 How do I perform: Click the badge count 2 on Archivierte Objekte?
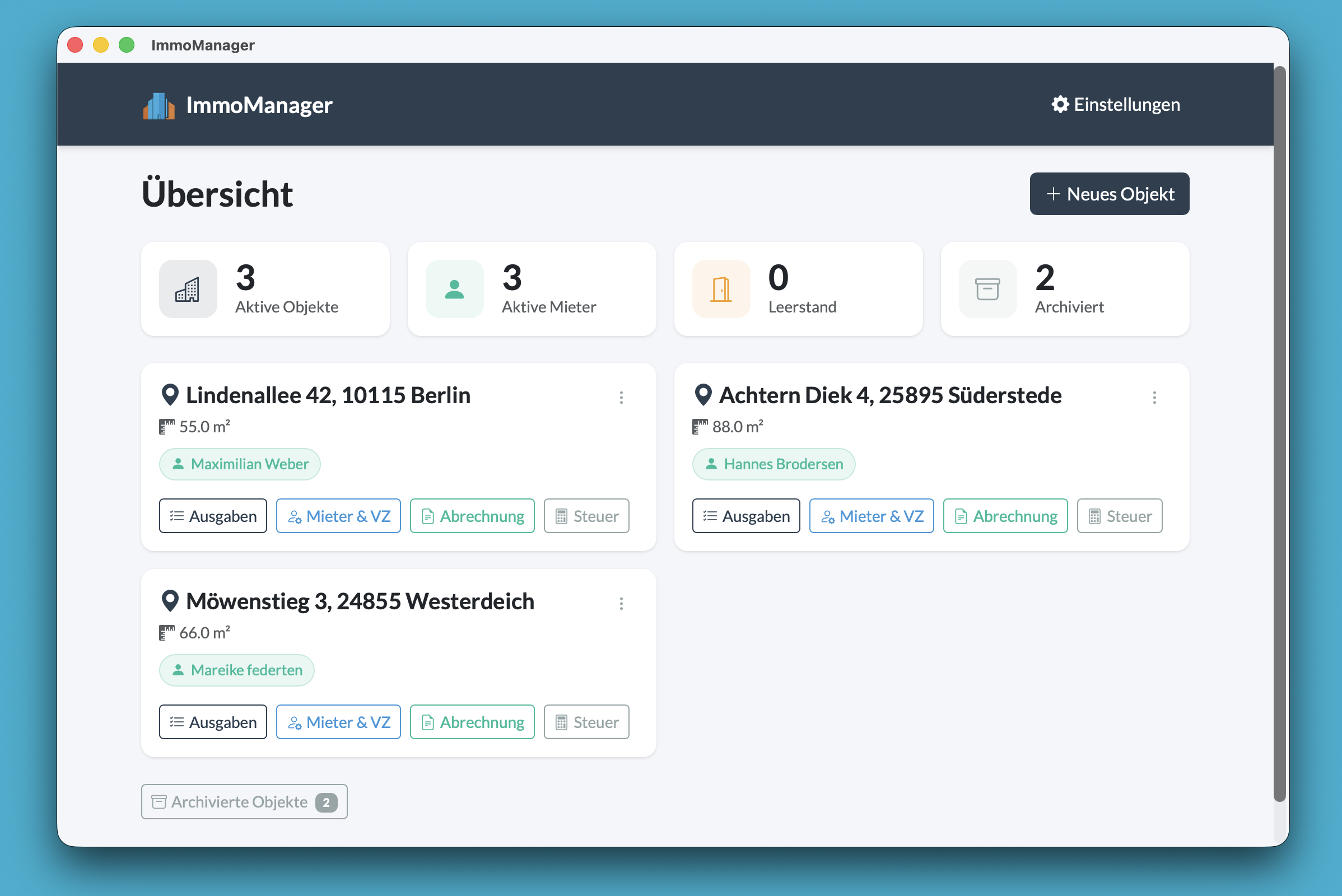pos(327,802)
